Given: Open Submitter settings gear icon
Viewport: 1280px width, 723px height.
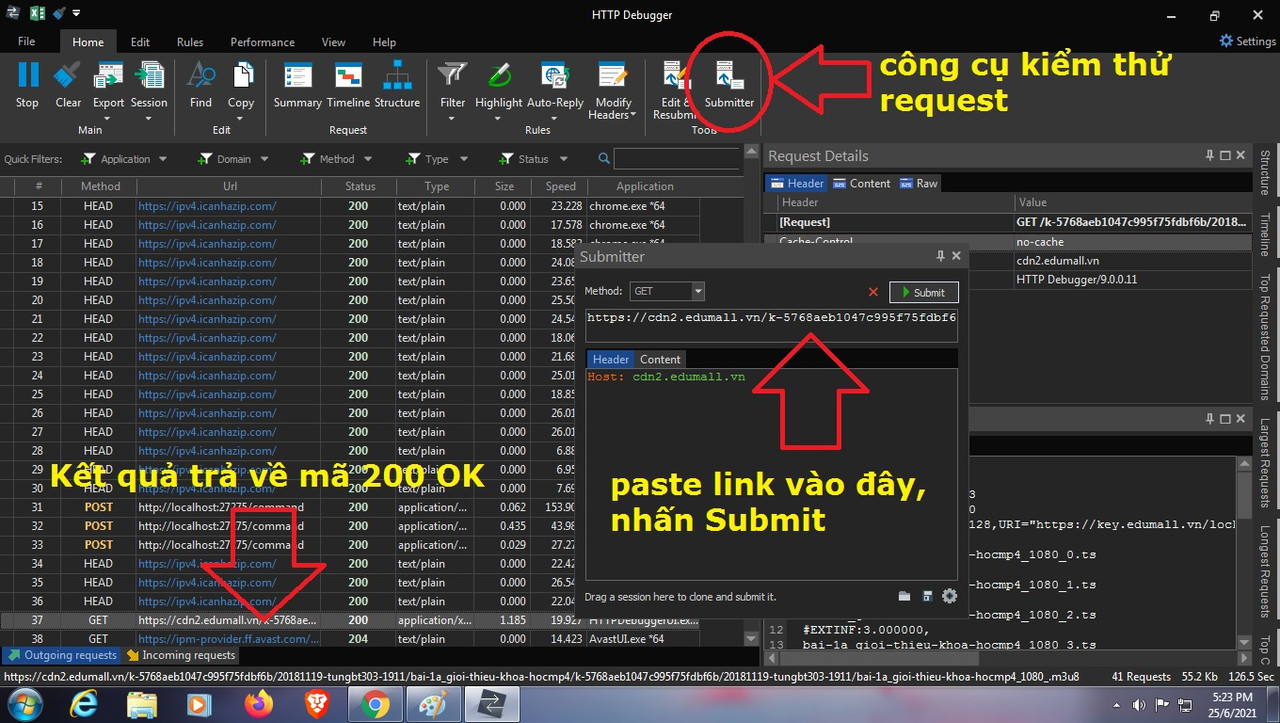Looking at the screenshot, I should (949, 596).
